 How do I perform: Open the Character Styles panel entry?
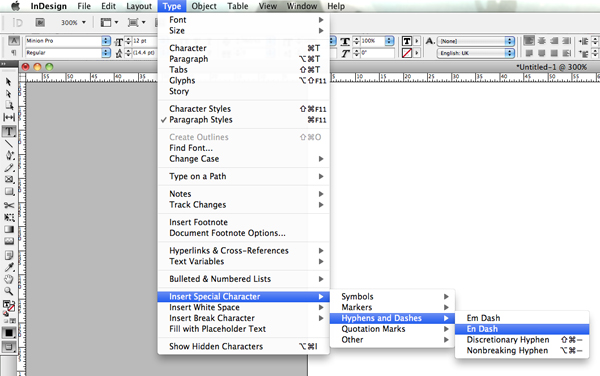(243, 109)
